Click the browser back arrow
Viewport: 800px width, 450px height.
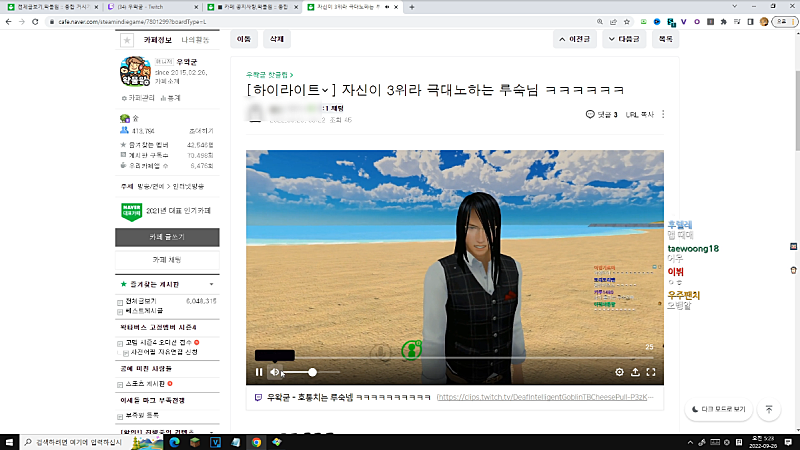[8, 22]
